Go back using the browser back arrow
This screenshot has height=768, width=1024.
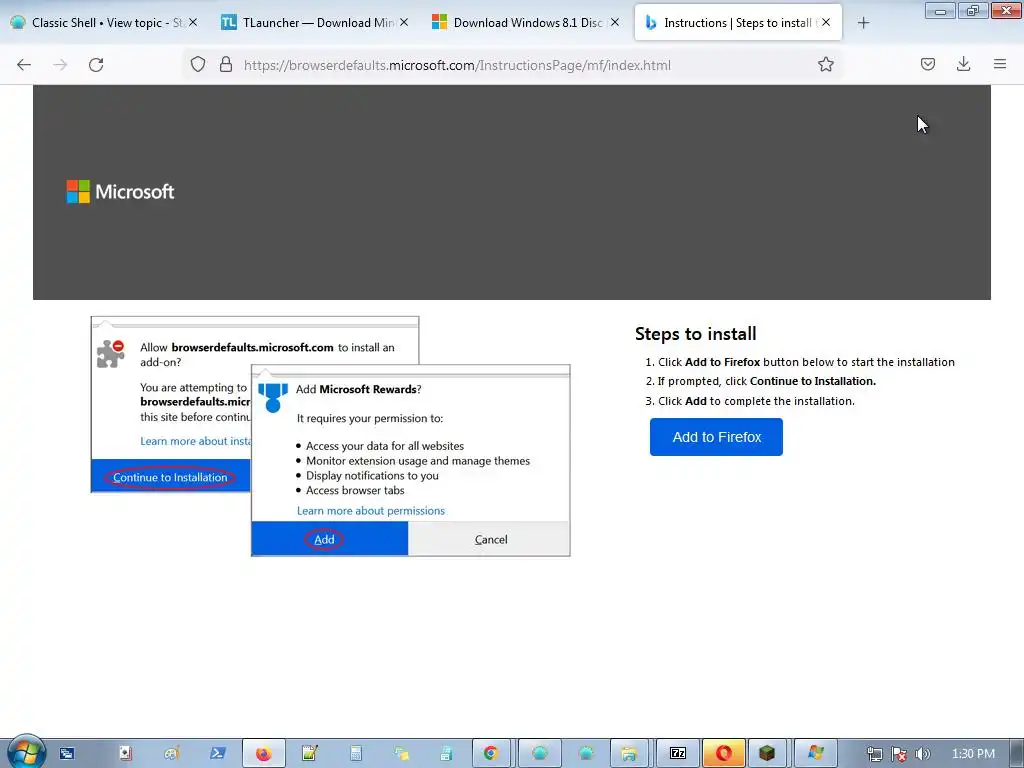24,65
